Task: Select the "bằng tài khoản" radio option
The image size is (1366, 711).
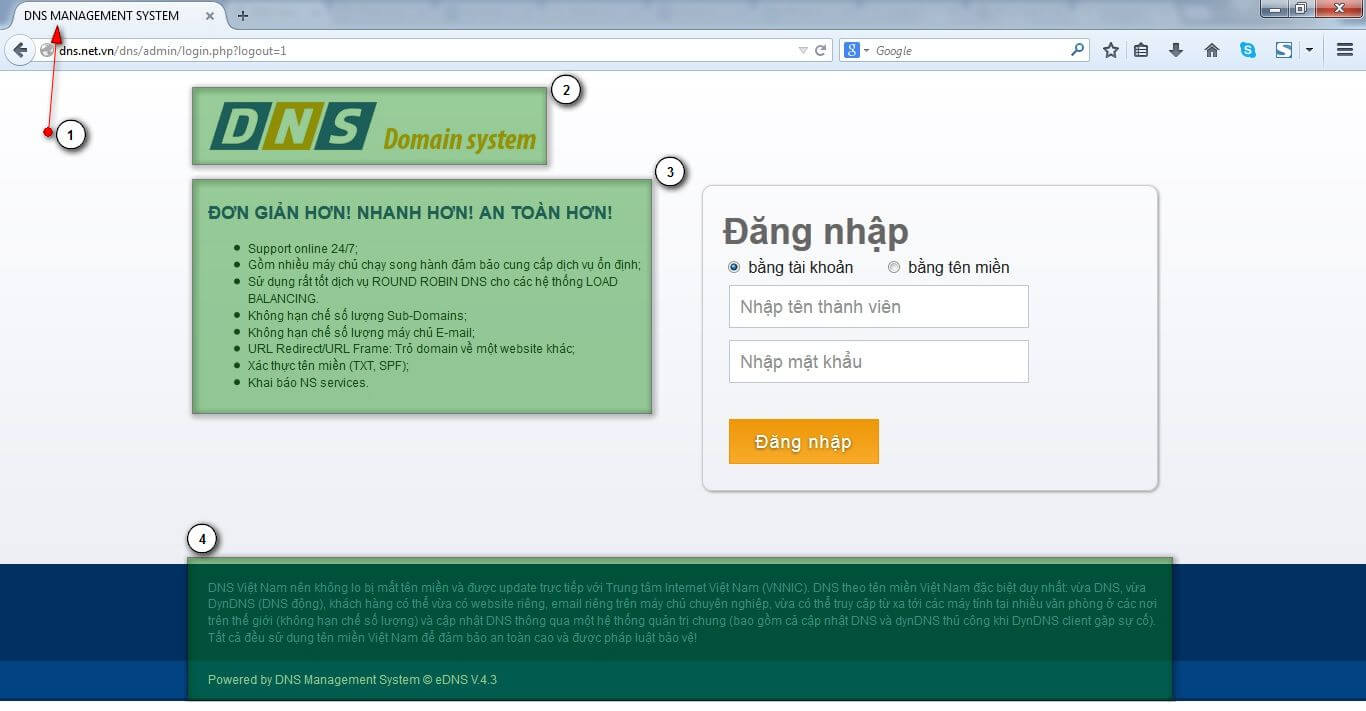Action: (x=734, y=267)
